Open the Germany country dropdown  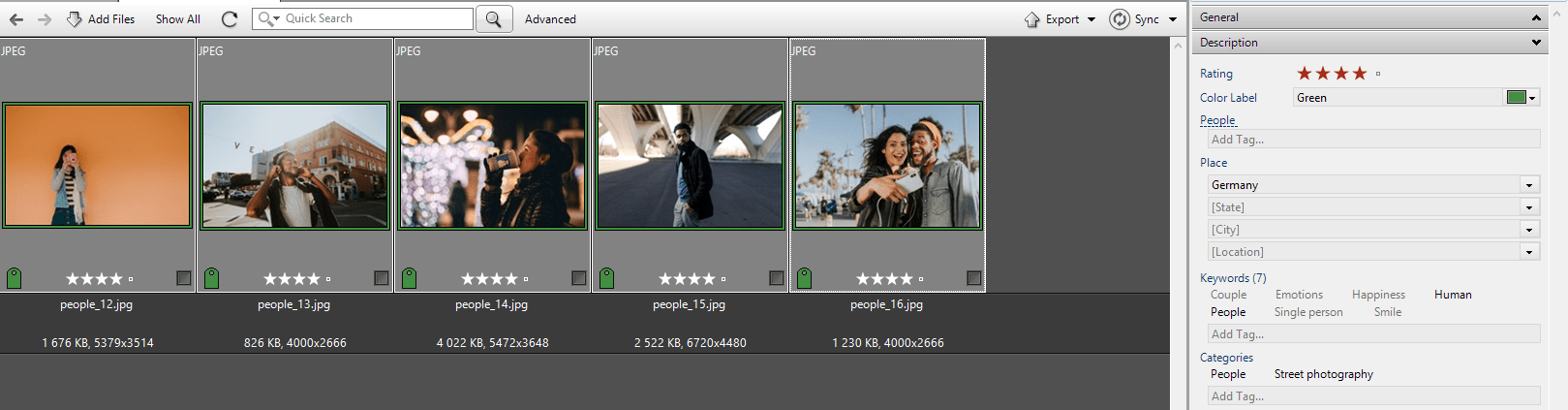coord(1529,185)
